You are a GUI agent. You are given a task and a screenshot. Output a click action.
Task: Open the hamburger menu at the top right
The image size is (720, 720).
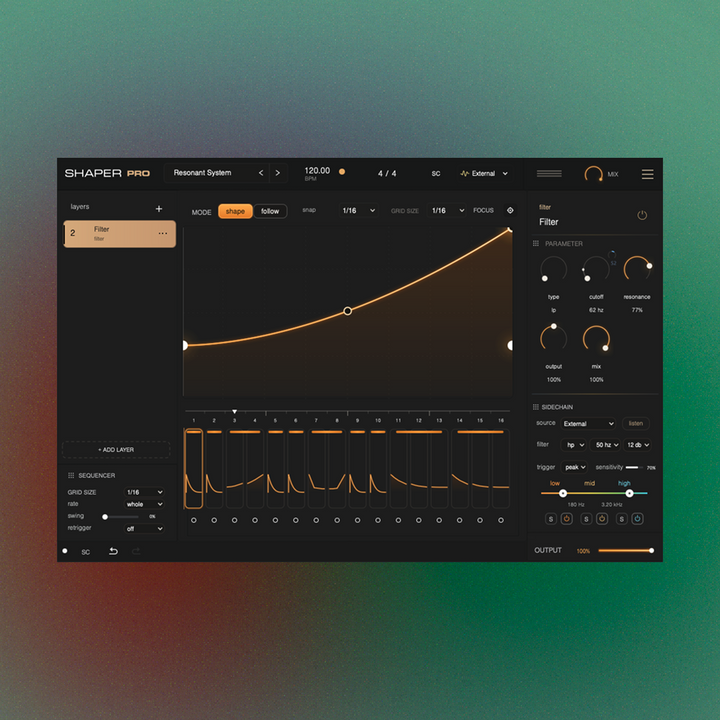[x=647, y=174]
